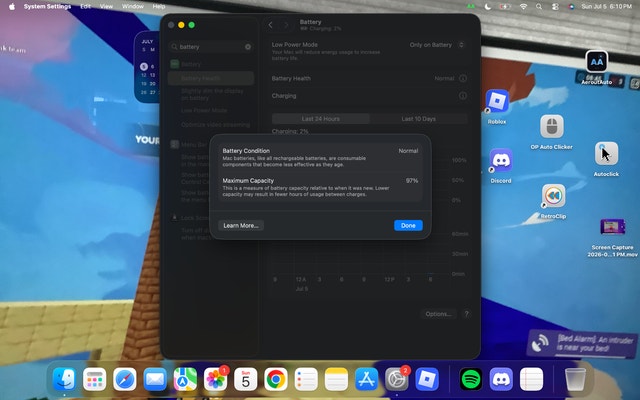Image resolution: width=640 pixels, height=400 pixels.
Task: Select the Discord shortcut on the desktop
Action: pyautogui.click(x=501, y=161)
